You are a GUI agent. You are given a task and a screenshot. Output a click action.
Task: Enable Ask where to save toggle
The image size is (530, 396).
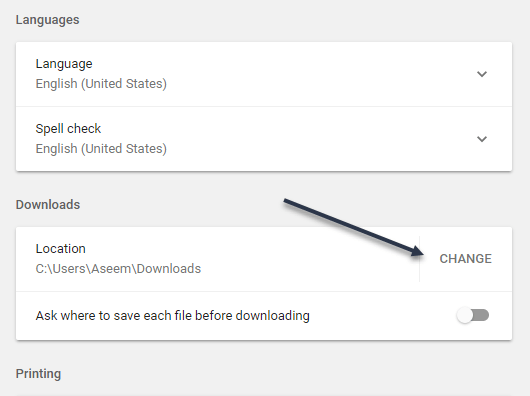point(473,316)
